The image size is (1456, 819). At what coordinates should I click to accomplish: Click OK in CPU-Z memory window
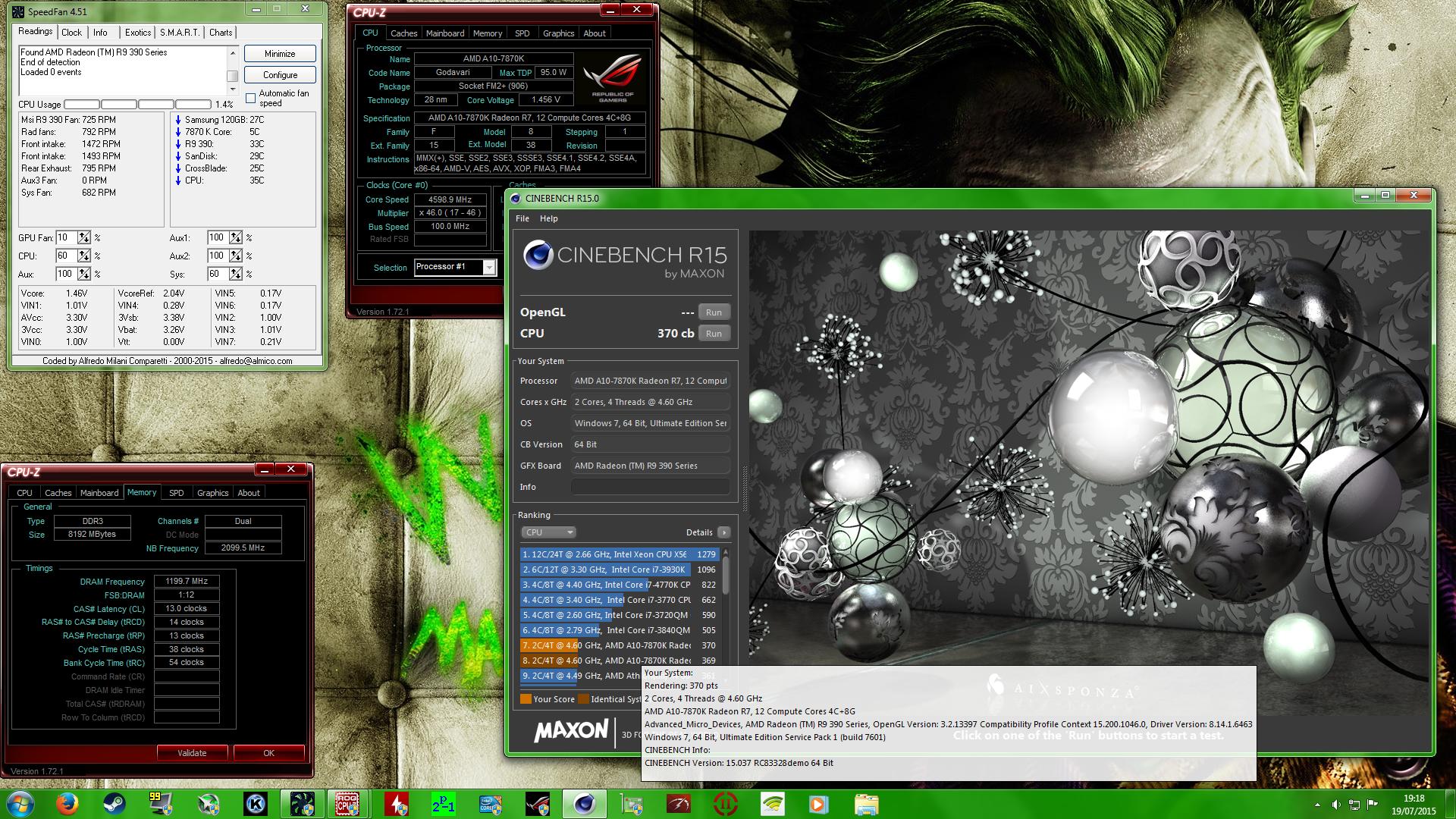tap(268, 753)
